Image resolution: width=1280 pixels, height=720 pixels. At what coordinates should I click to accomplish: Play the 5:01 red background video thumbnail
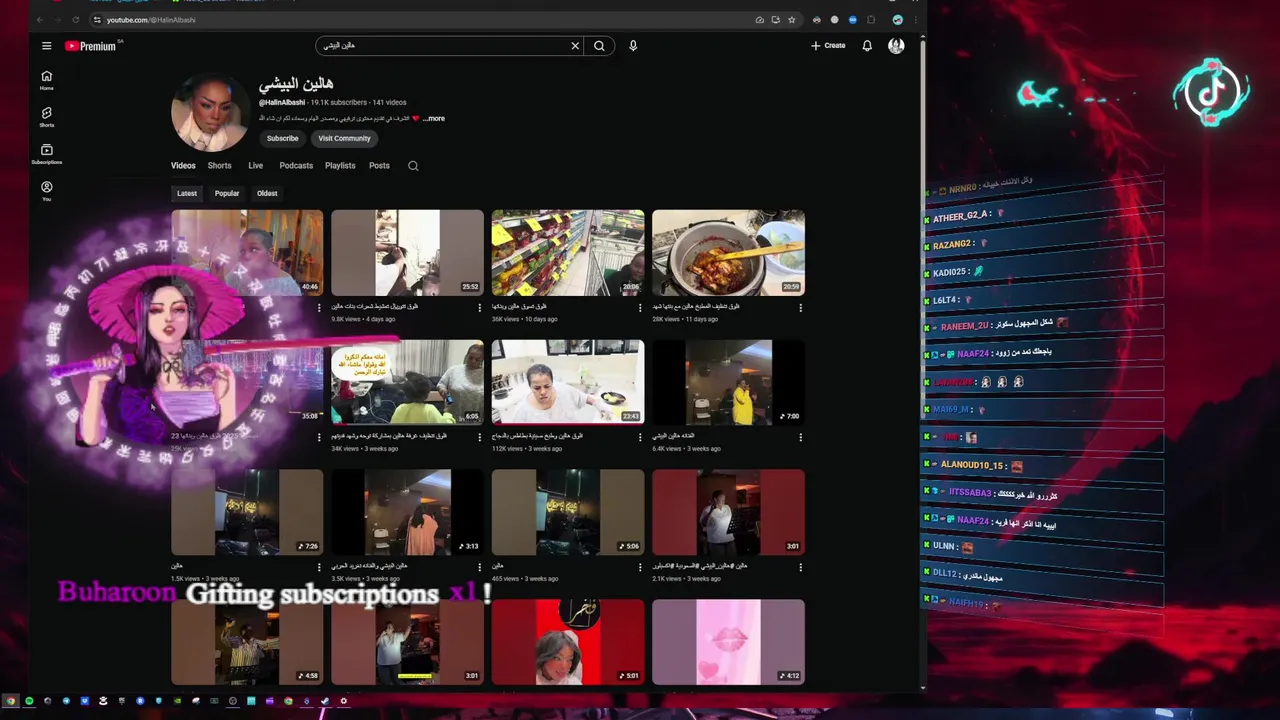pos(568,642)
